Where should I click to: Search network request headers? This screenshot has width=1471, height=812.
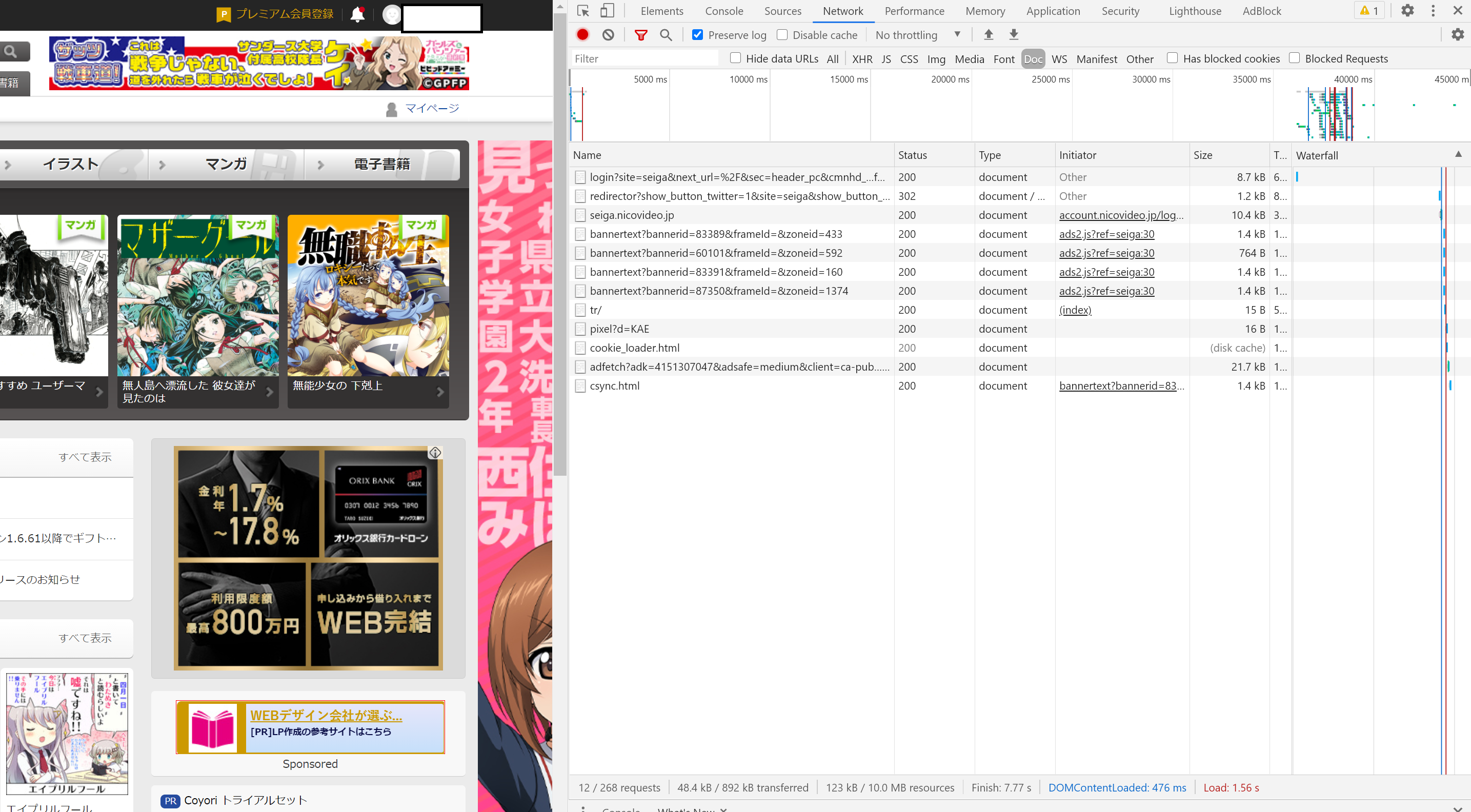click(x=666, y=35)
